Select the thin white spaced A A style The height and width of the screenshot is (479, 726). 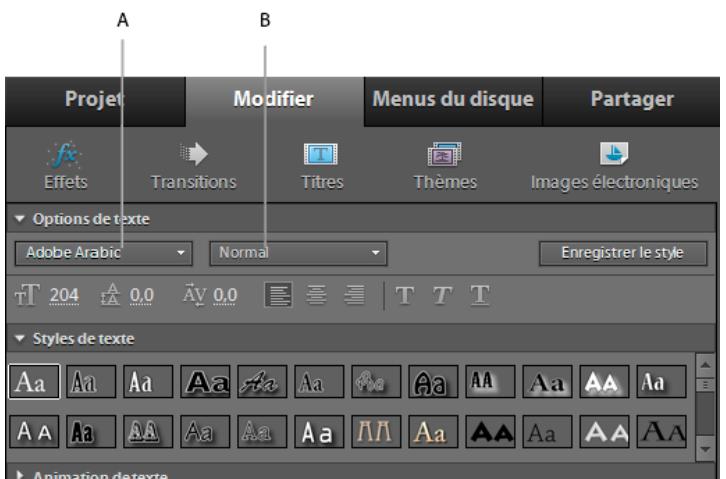[34, 432]
